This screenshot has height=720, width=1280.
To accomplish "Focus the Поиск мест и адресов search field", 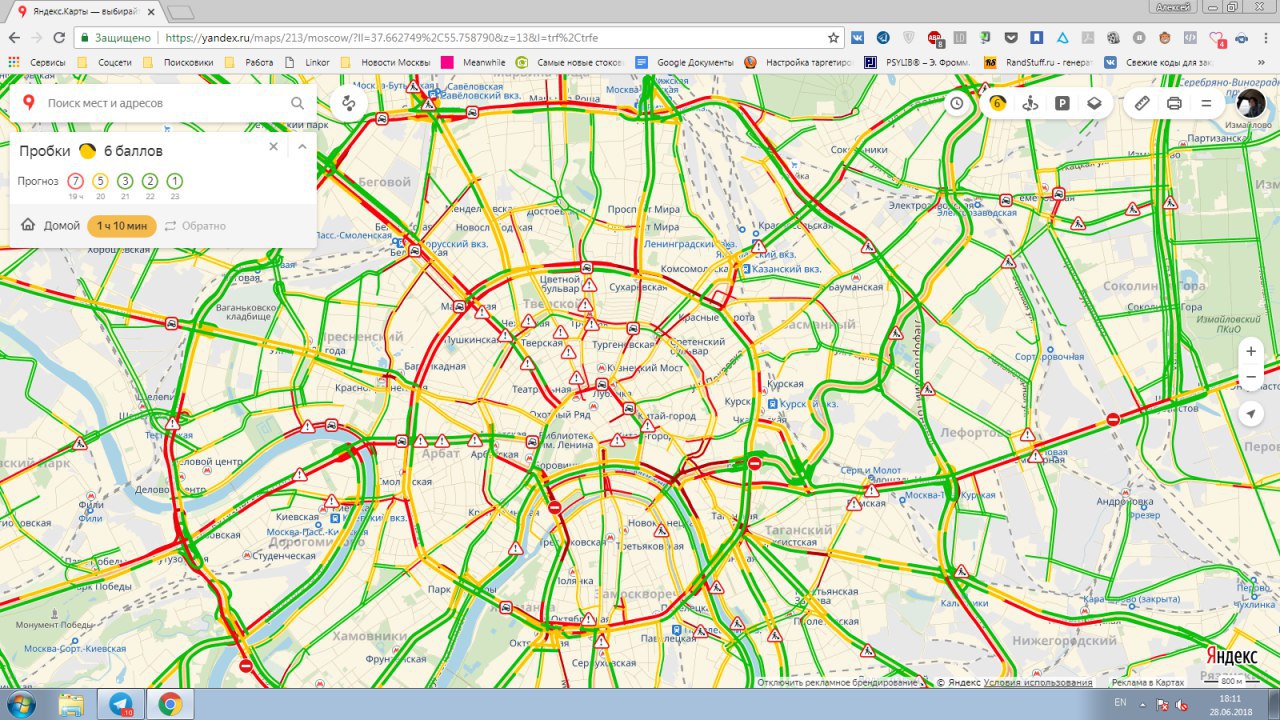I will pyautogui.click(x=165, y=103).
